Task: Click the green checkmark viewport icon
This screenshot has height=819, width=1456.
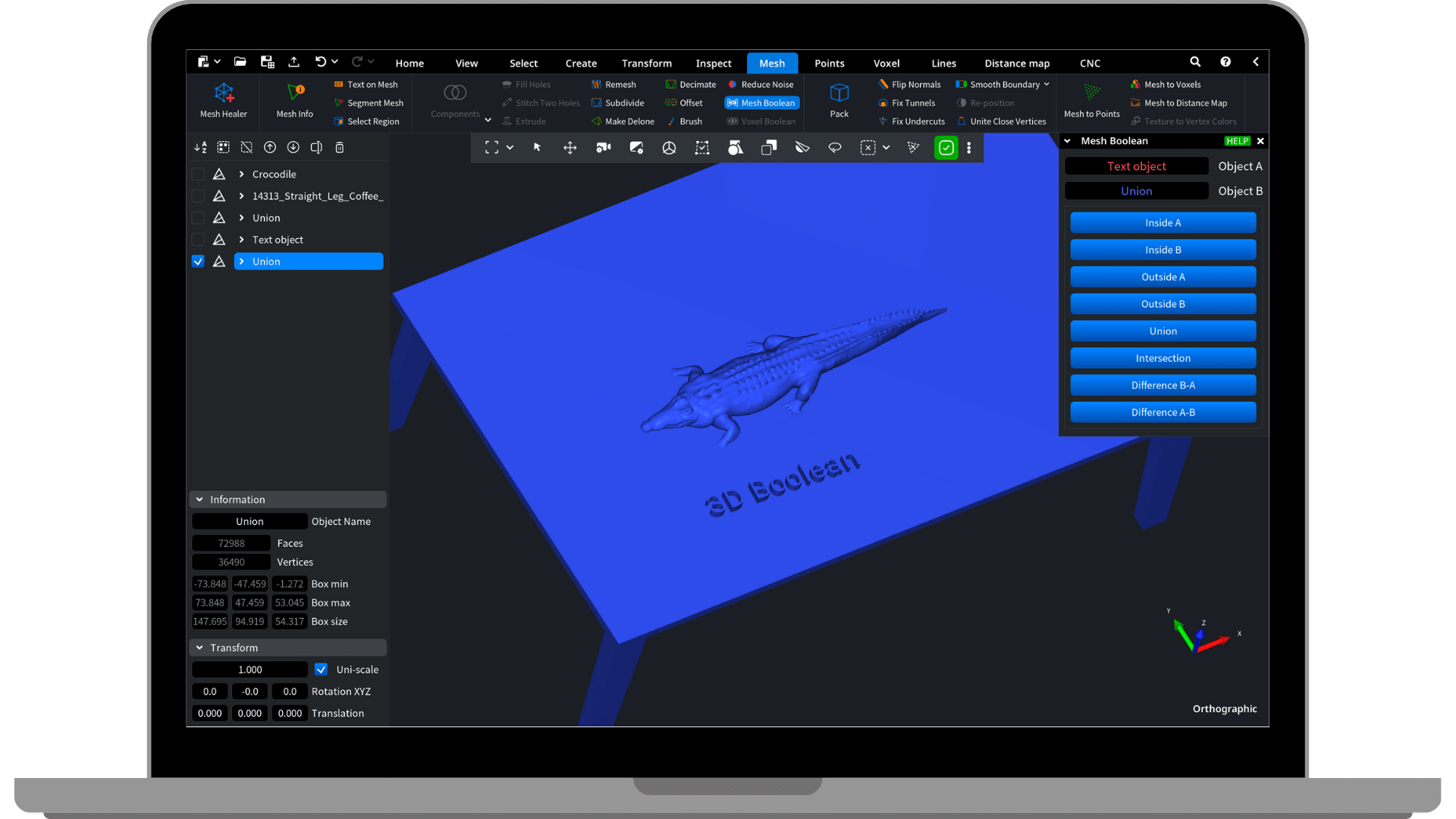Action: 946,148
